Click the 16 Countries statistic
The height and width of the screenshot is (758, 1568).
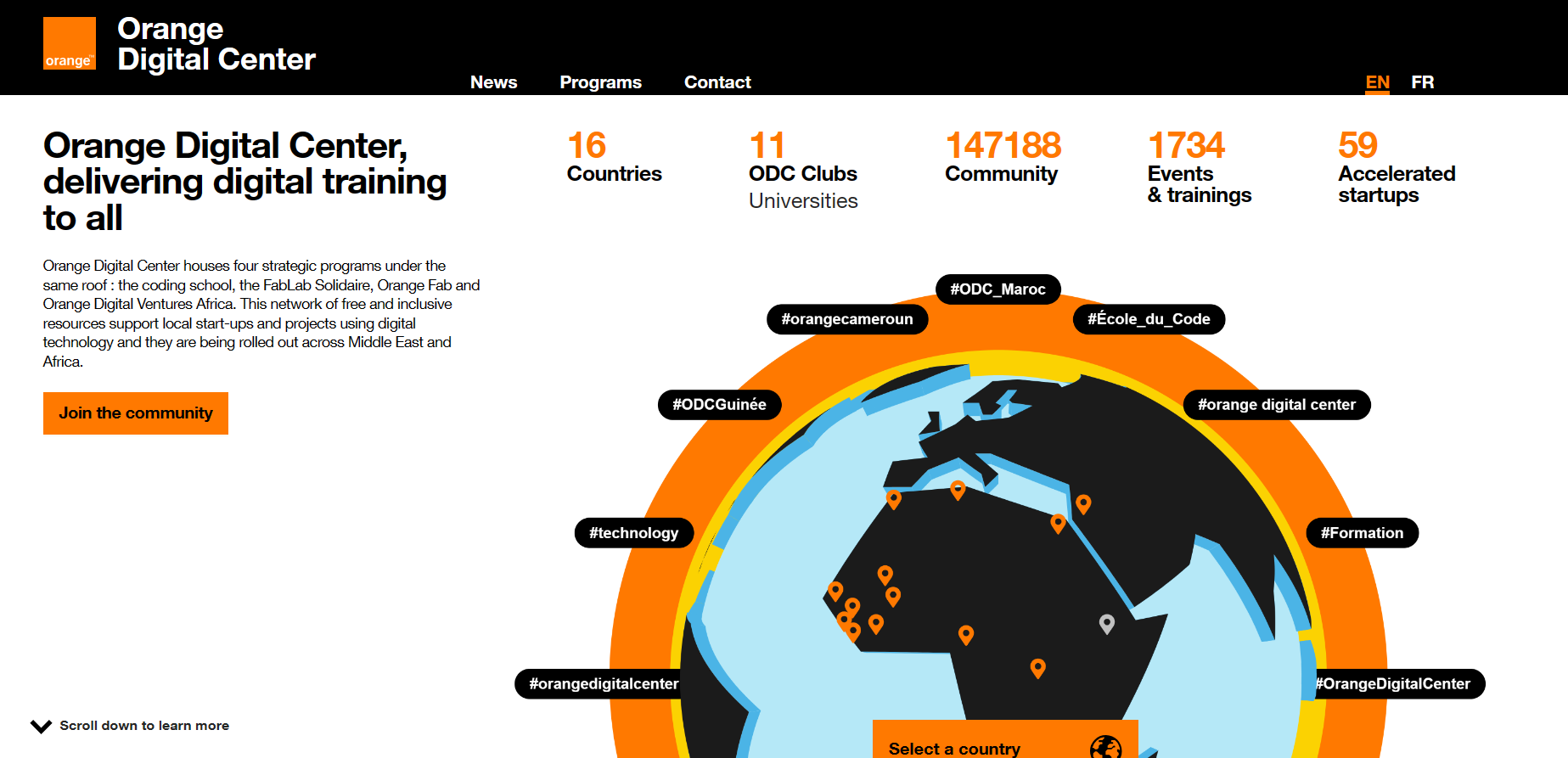[615, 157]
